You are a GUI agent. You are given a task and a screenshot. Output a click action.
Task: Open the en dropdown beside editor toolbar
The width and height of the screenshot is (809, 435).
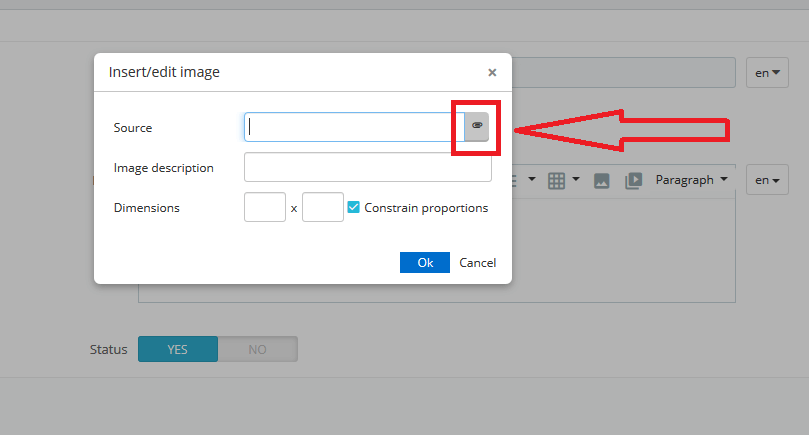767,180
